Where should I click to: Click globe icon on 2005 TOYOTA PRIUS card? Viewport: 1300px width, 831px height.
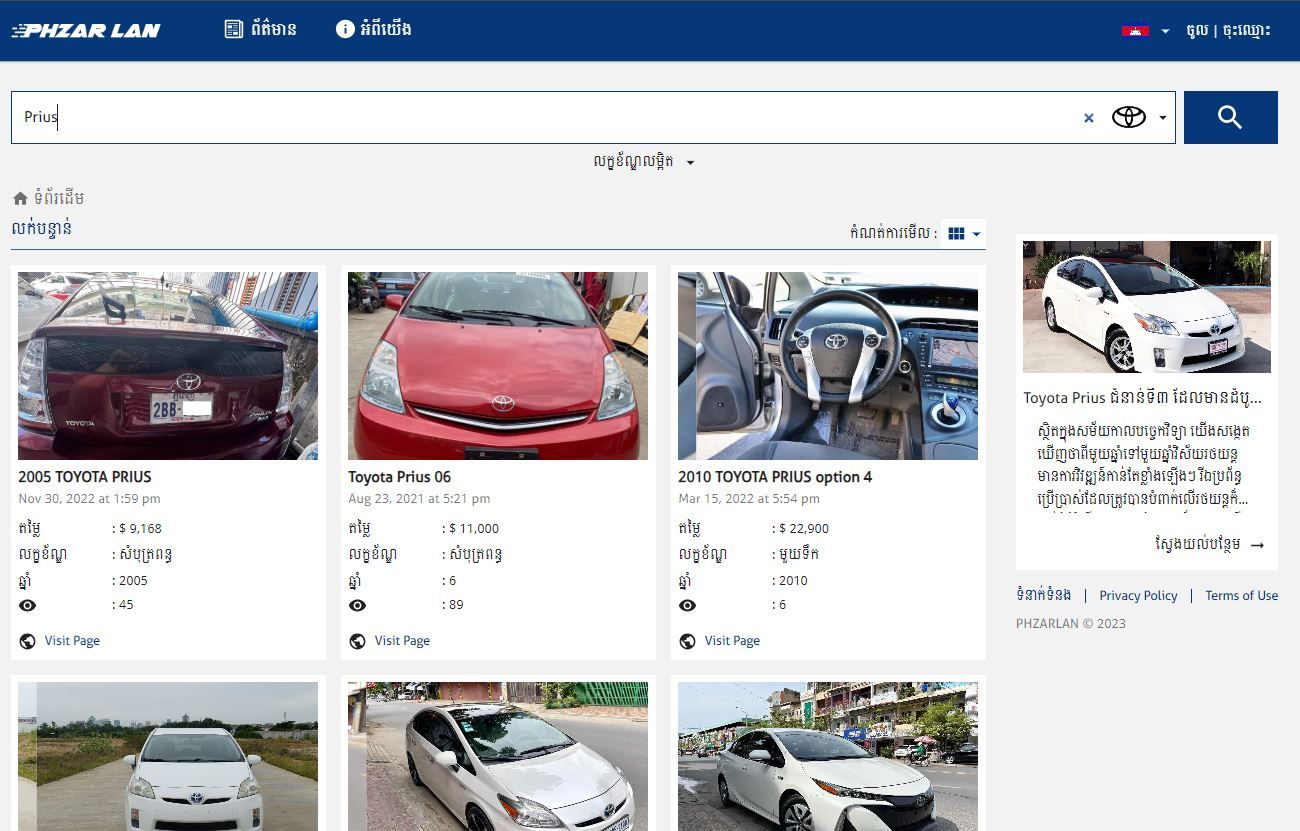coord(27,642)
